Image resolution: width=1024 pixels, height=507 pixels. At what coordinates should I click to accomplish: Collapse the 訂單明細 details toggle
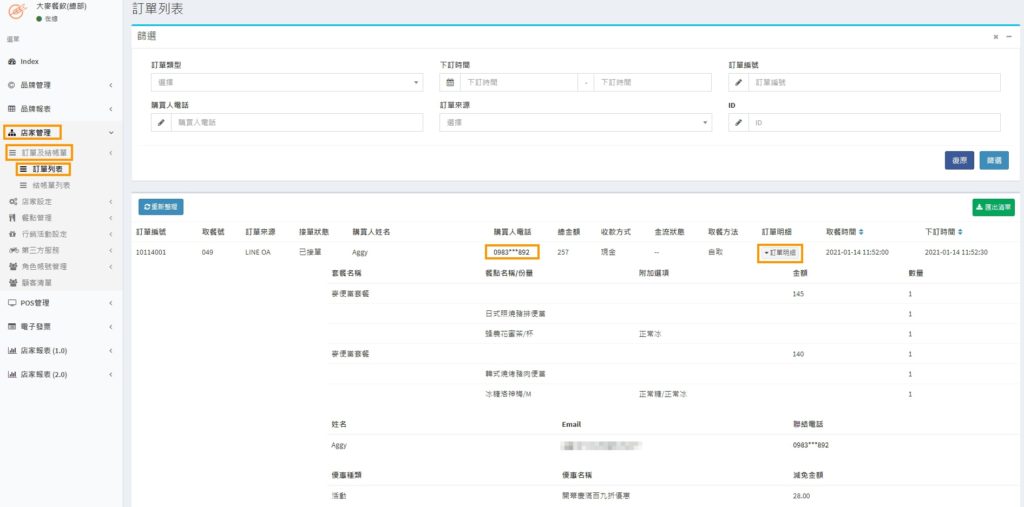pyautogui.click(x=780, y=253)
